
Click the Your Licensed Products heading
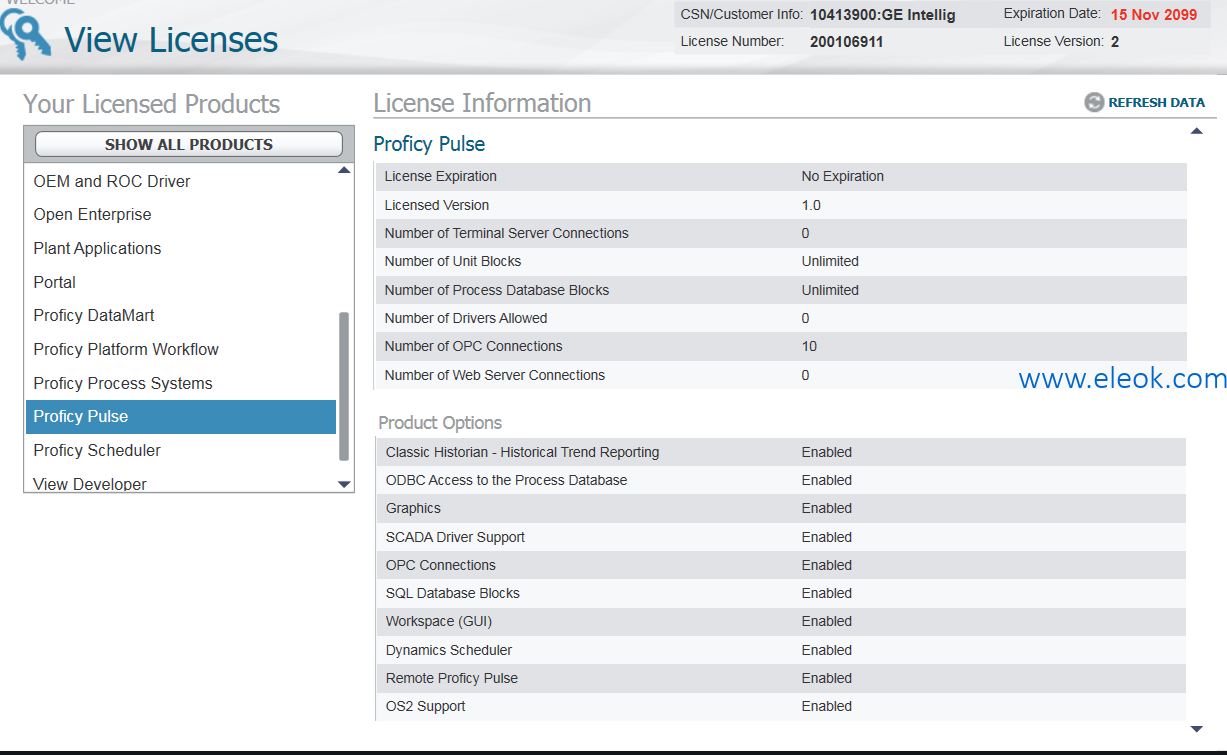(152, 104)
